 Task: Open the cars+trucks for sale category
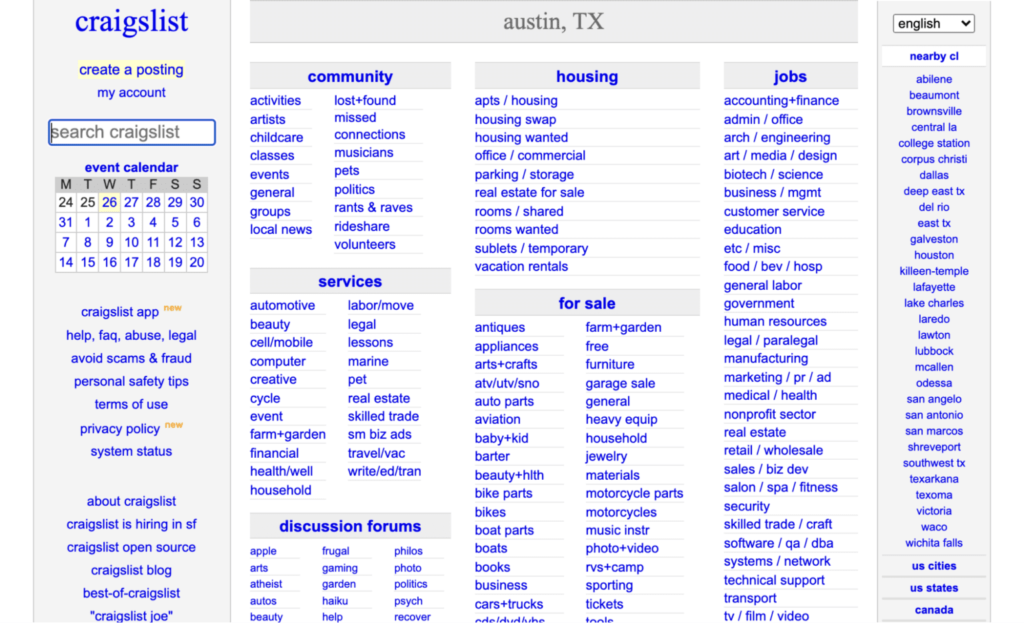point(509,604)
